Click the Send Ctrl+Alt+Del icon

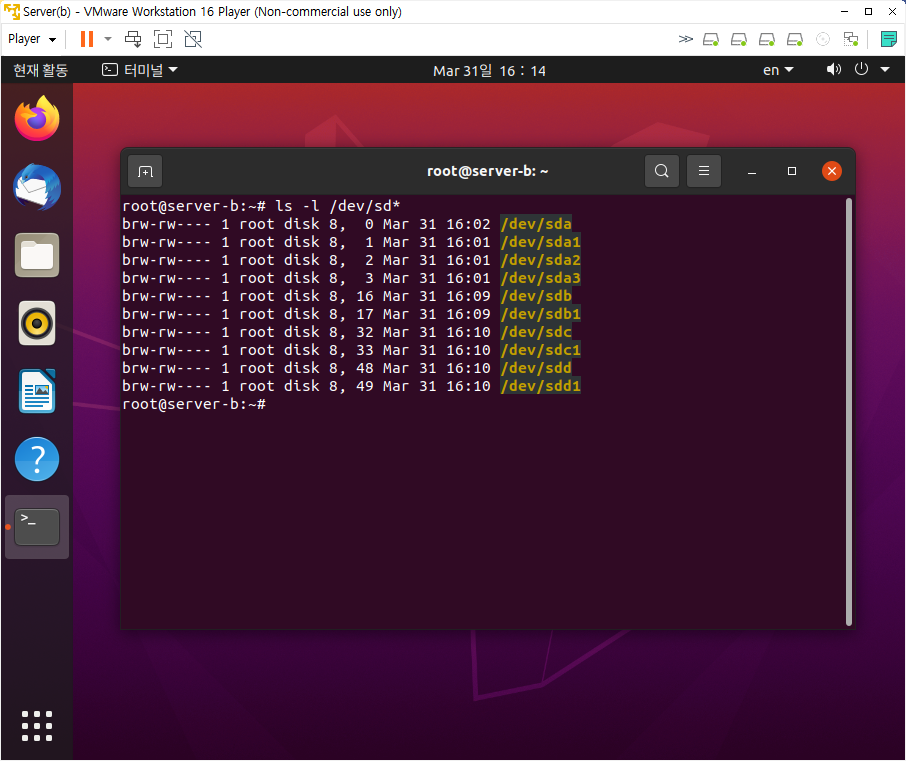pyautogui.click(x=133, y=39)
